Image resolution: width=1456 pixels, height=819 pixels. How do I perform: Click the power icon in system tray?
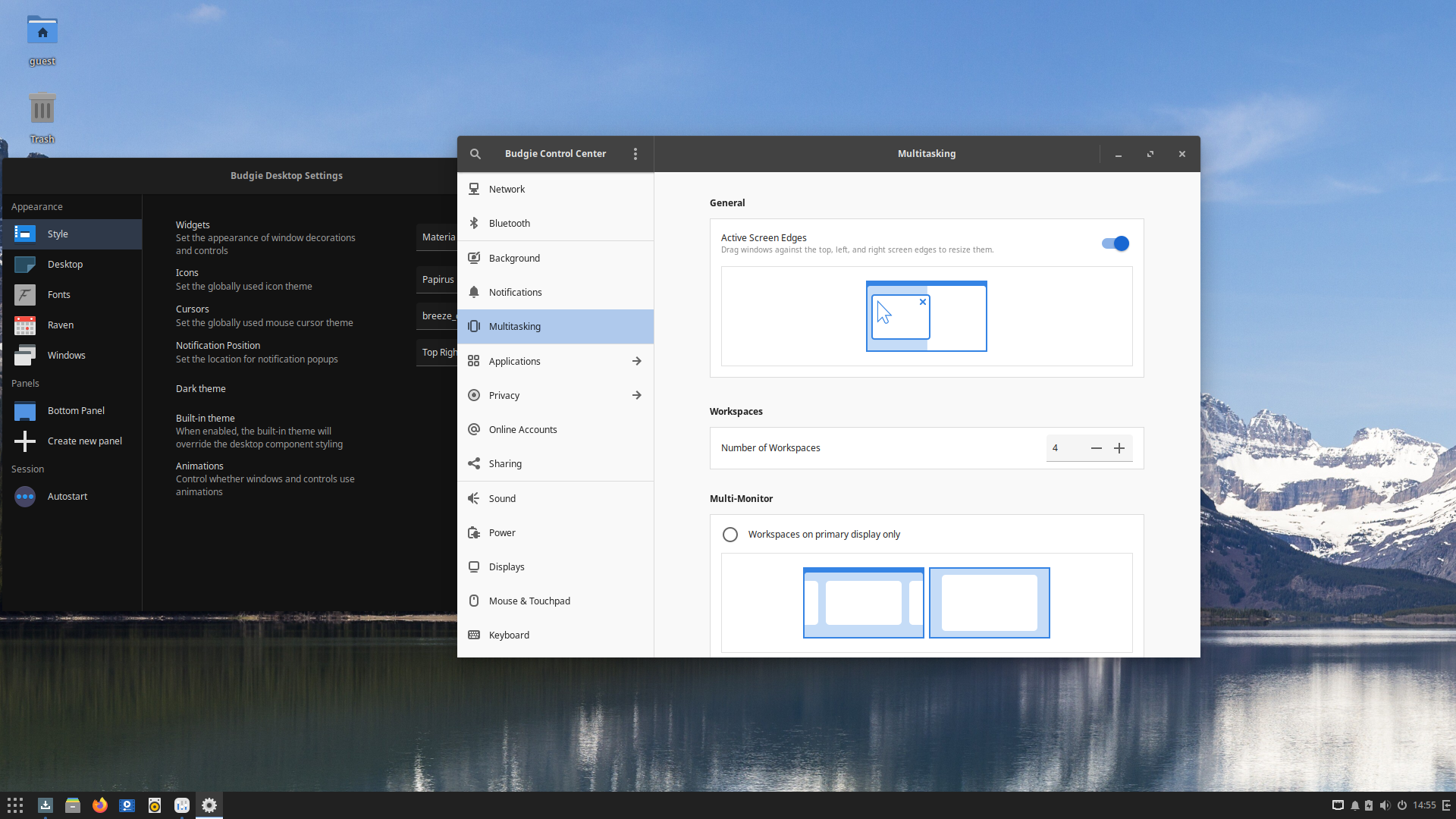tap(1402, 805)
